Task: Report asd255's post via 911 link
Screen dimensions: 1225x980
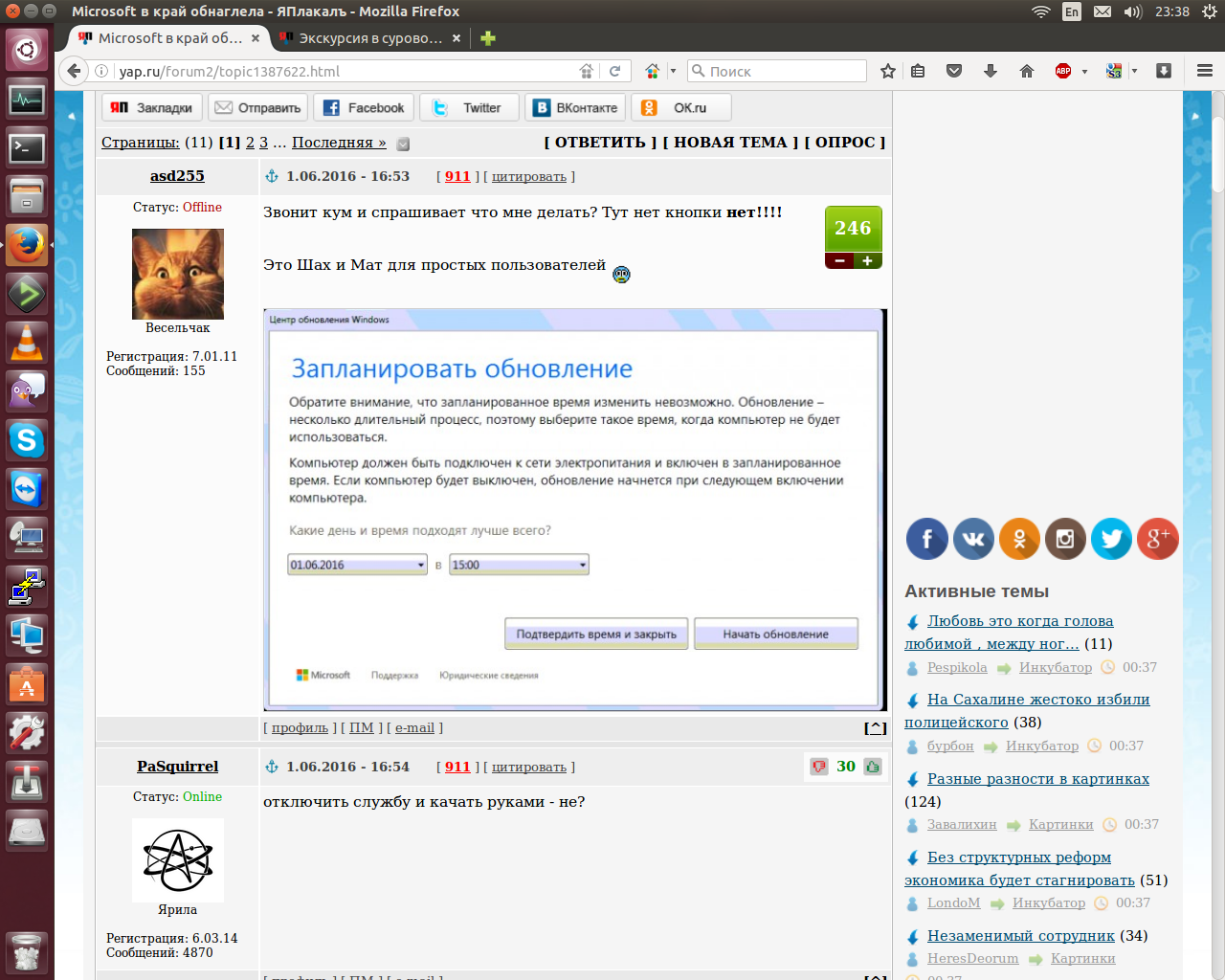Action: tap(457, 177)
